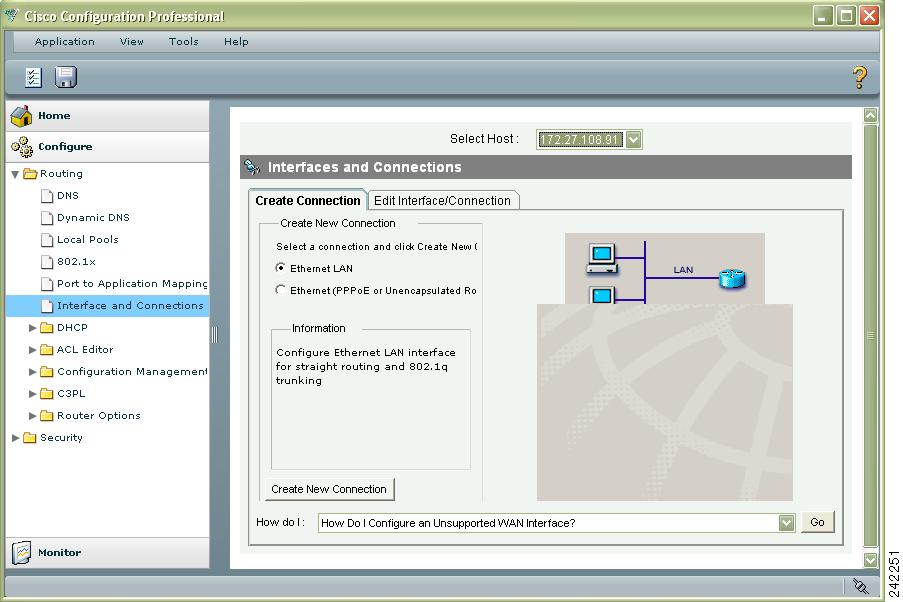Open the Tools menu
Screen dimensions: 903x602
[x=182, y=41]
